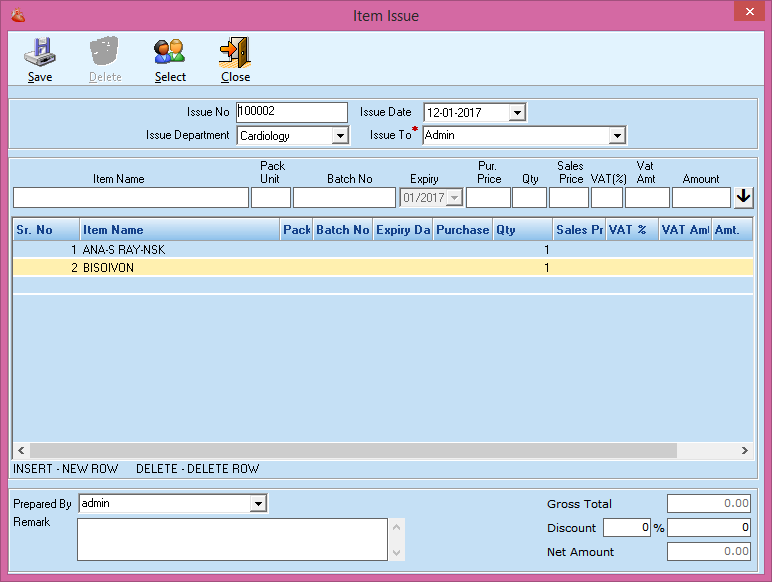Click the Item Name column header
Image resolution: width=772 pixels, height=582 pixels.
(180, 230)
